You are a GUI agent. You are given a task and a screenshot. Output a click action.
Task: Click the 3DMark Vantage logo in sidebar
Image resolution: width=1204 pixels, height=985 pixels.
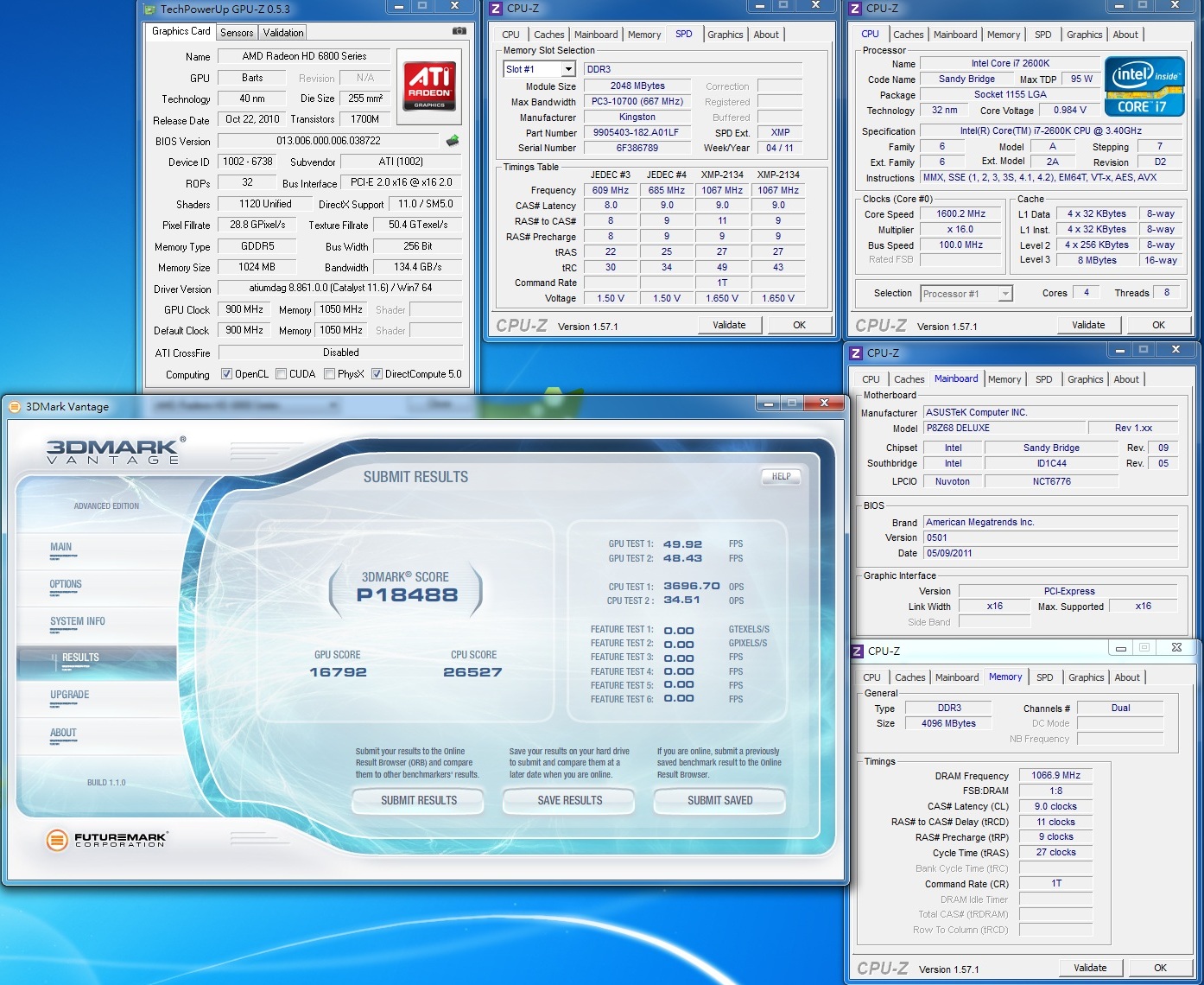(113, 451)
